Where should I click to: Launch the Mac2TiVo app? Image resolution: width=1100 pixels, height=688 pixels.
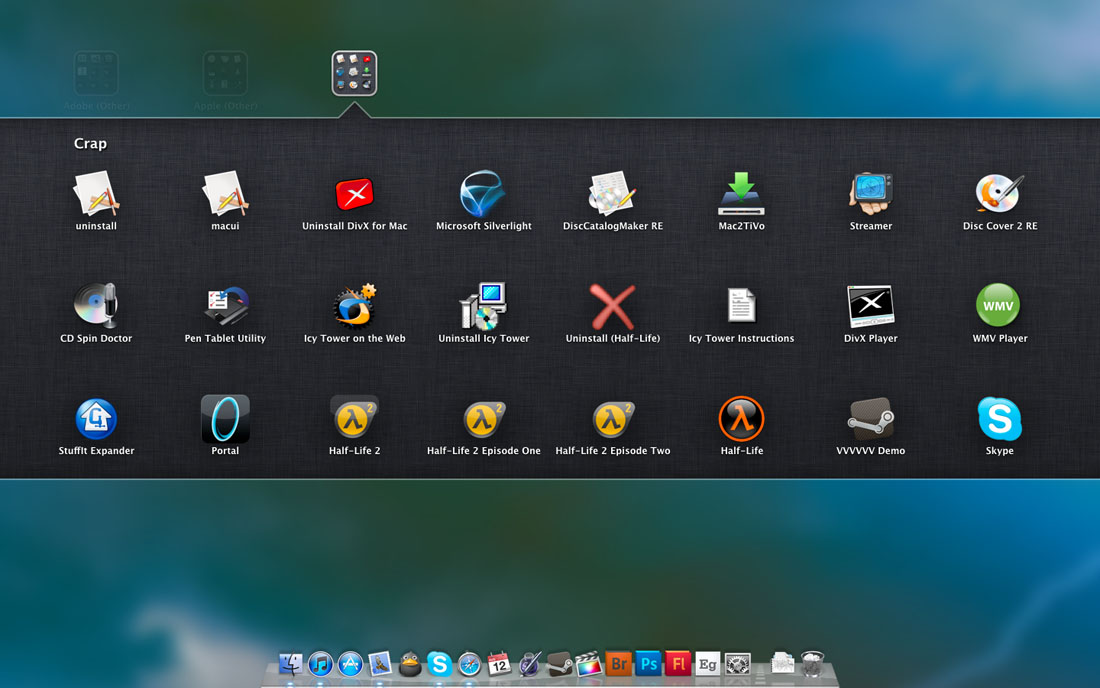742,194
